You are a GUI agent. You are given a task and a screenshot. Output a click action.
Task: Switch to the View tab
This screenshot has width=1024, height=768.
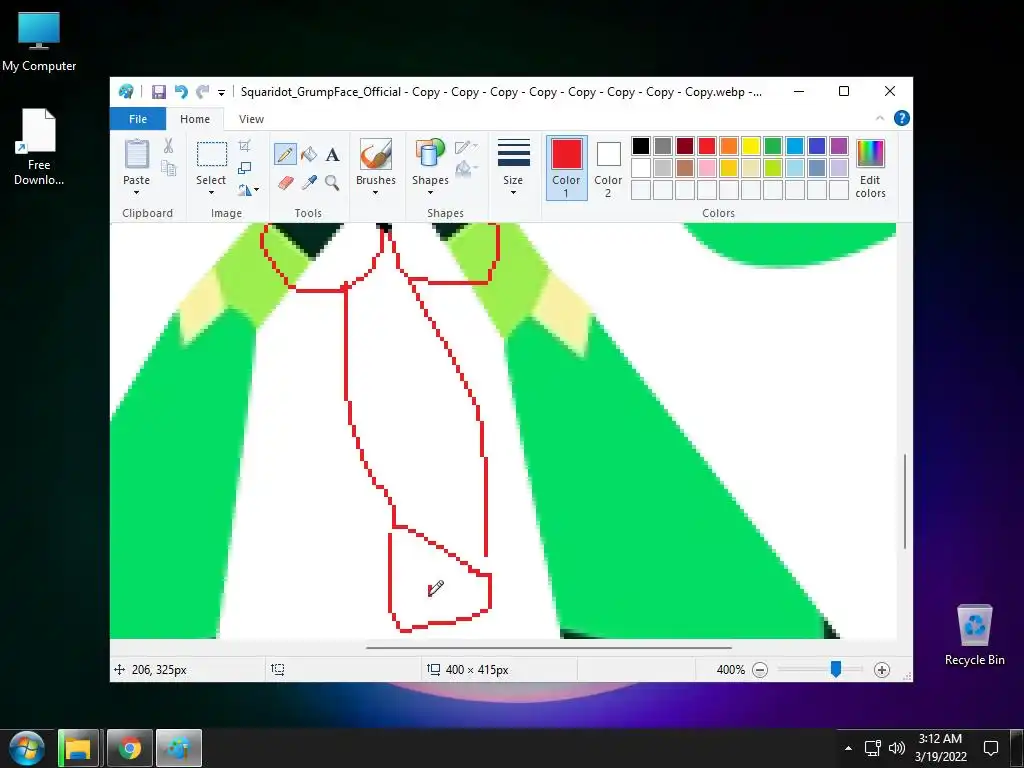point(251,119)
